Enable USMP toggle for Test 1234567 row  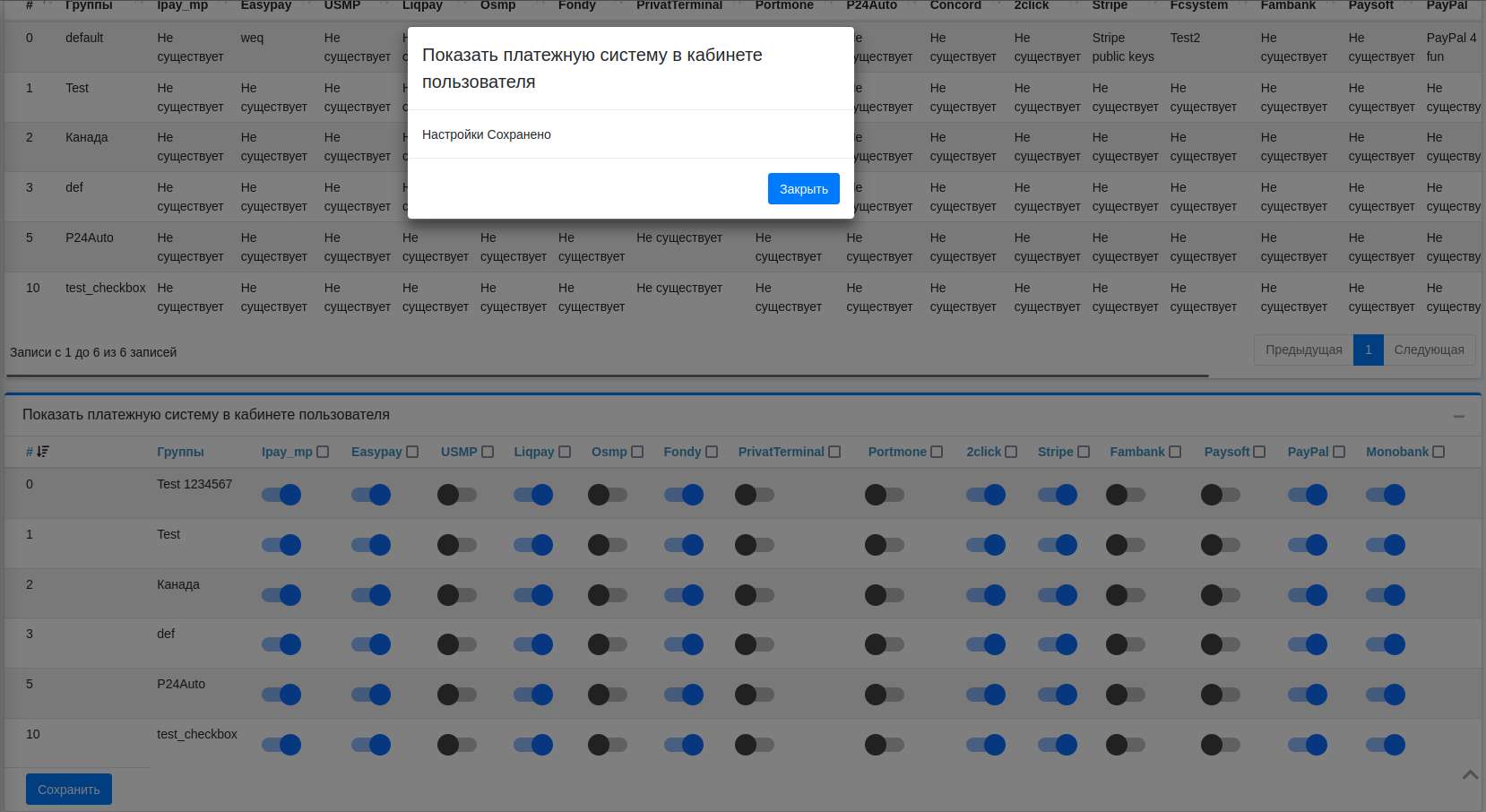coord(457,495)
